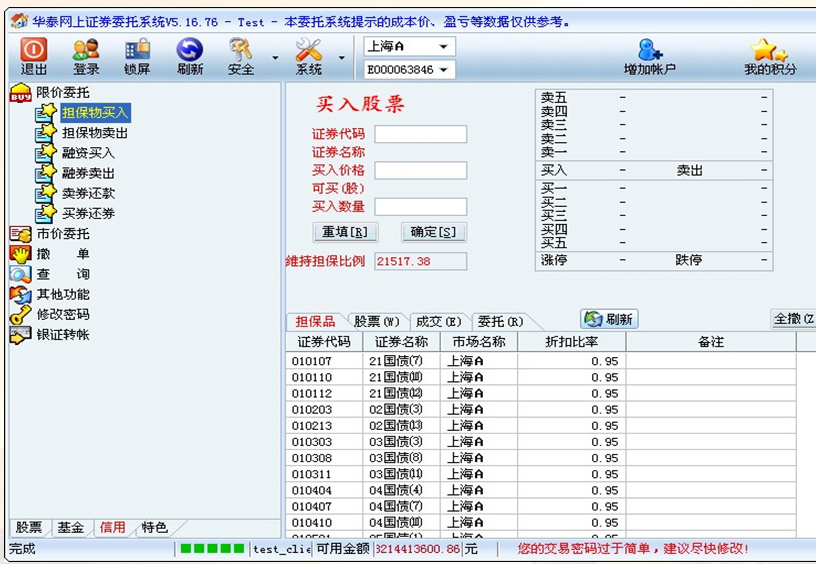The width and height of the screenshot is (816, 564).
Task: Select 买券还券 in the tree
Action: tap(88, 213)
